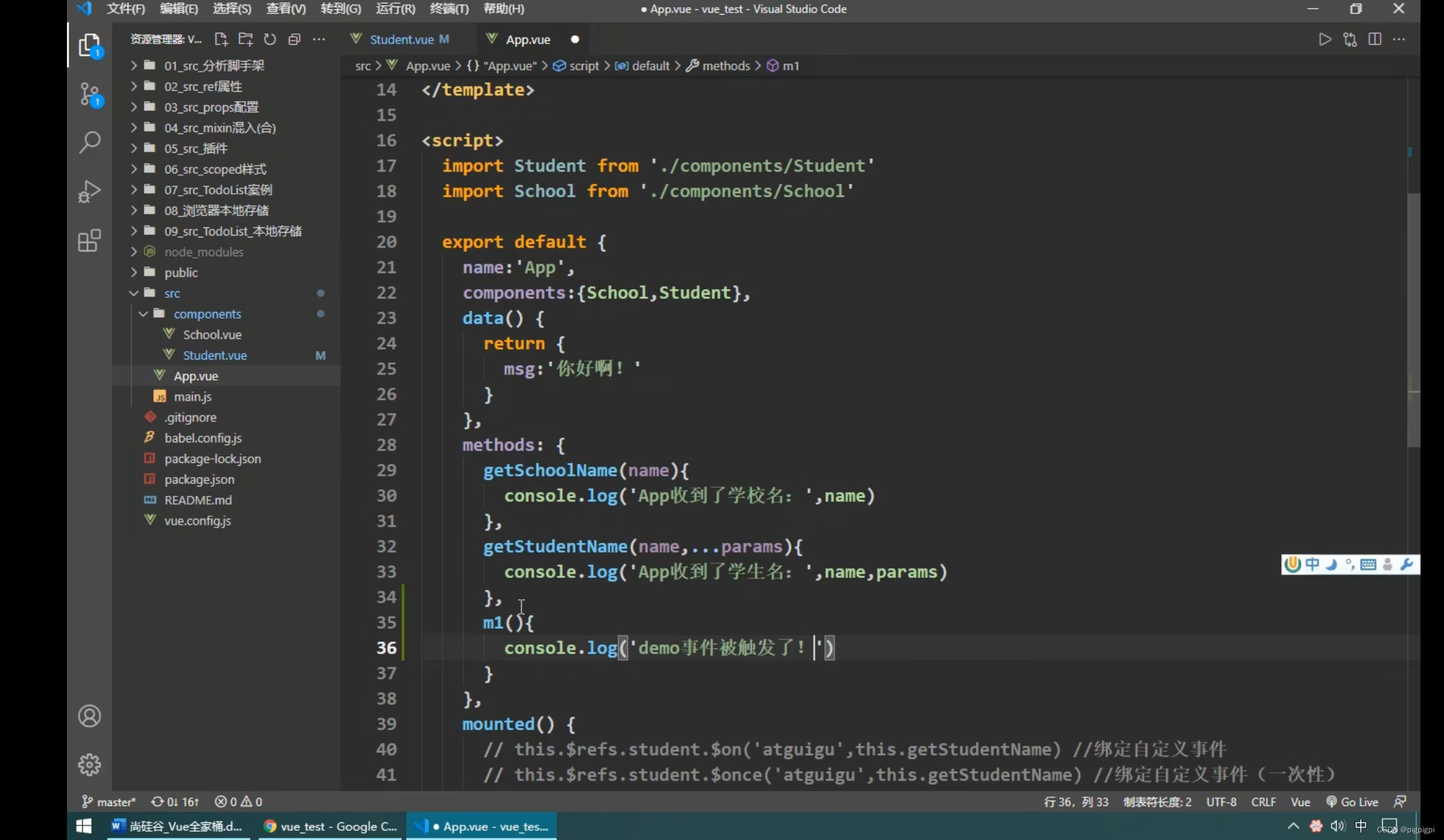Viewport: 1444px width, 840px height.
Task: Open the Accounts menu icon
Action: click(89, 716)
